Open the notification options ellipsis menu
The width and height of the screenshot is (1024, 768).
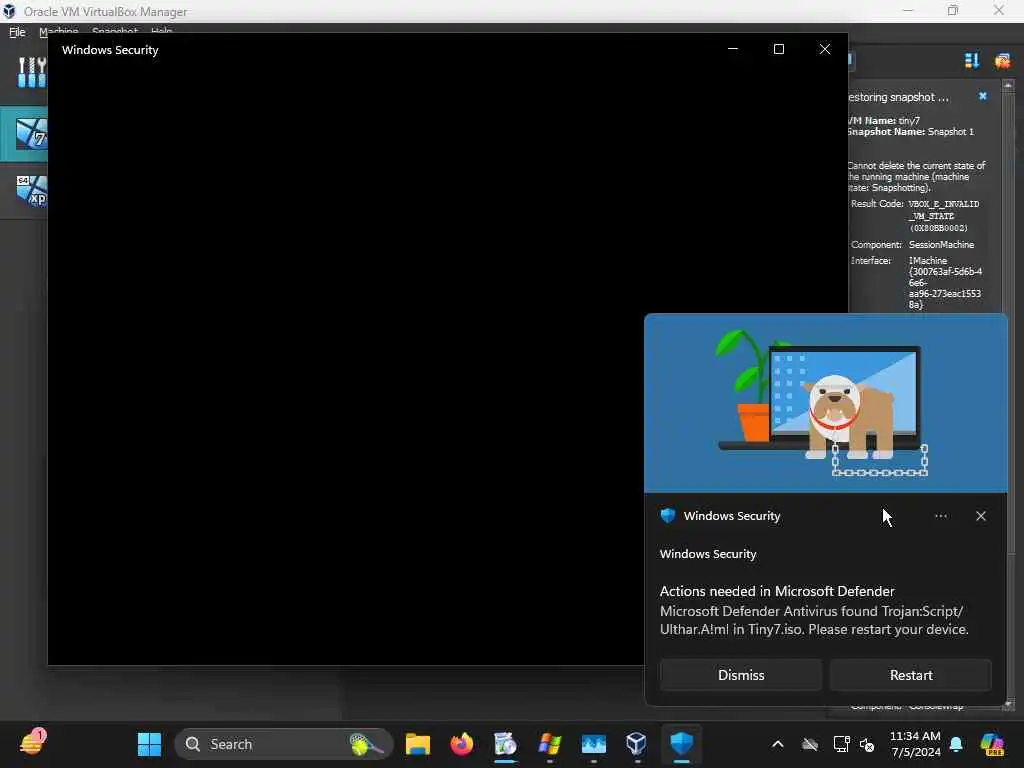[x=940, y=516]
